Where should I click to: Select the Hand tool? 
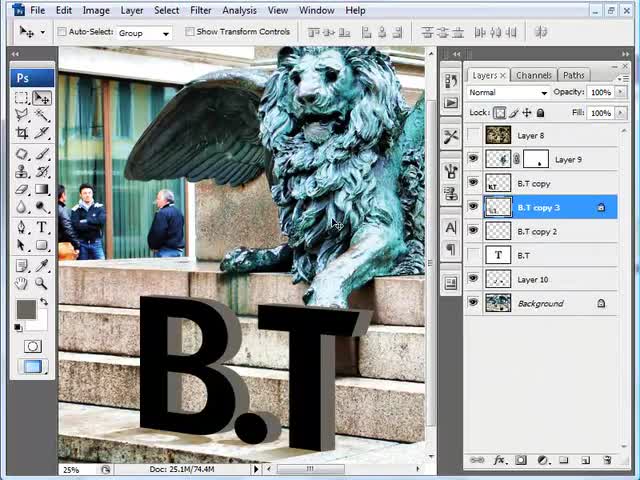pyautogui.click(x=22, y=283)
